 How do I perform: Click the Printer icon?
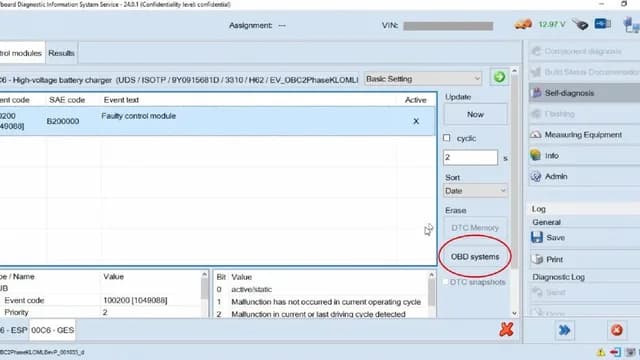pyautogui.click(x=537, y=259)
